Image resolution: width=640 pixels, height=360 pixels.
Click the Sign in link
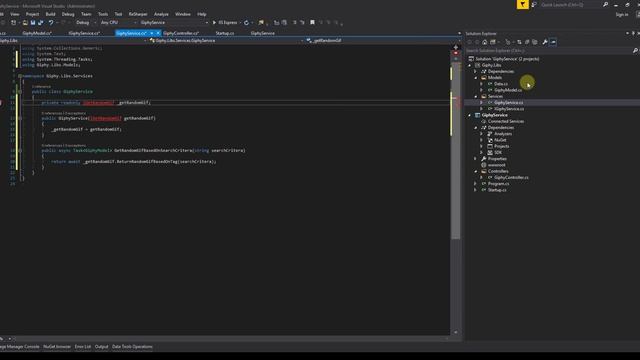[x=622, y=15]
